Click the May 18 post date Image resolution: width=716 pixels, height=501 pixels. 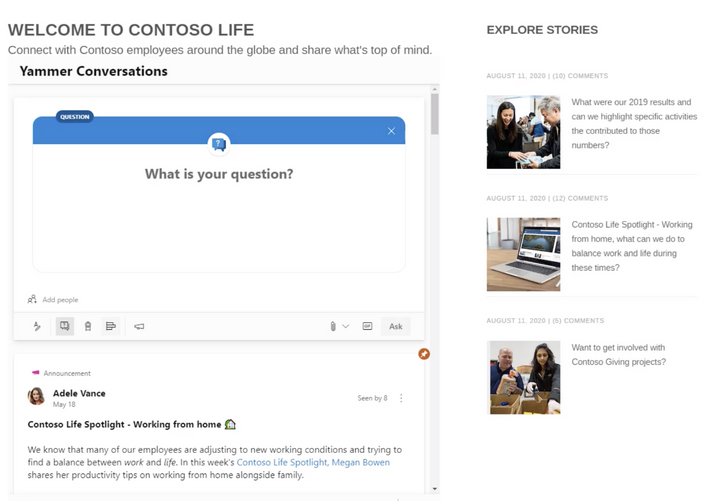pos(64,404)
